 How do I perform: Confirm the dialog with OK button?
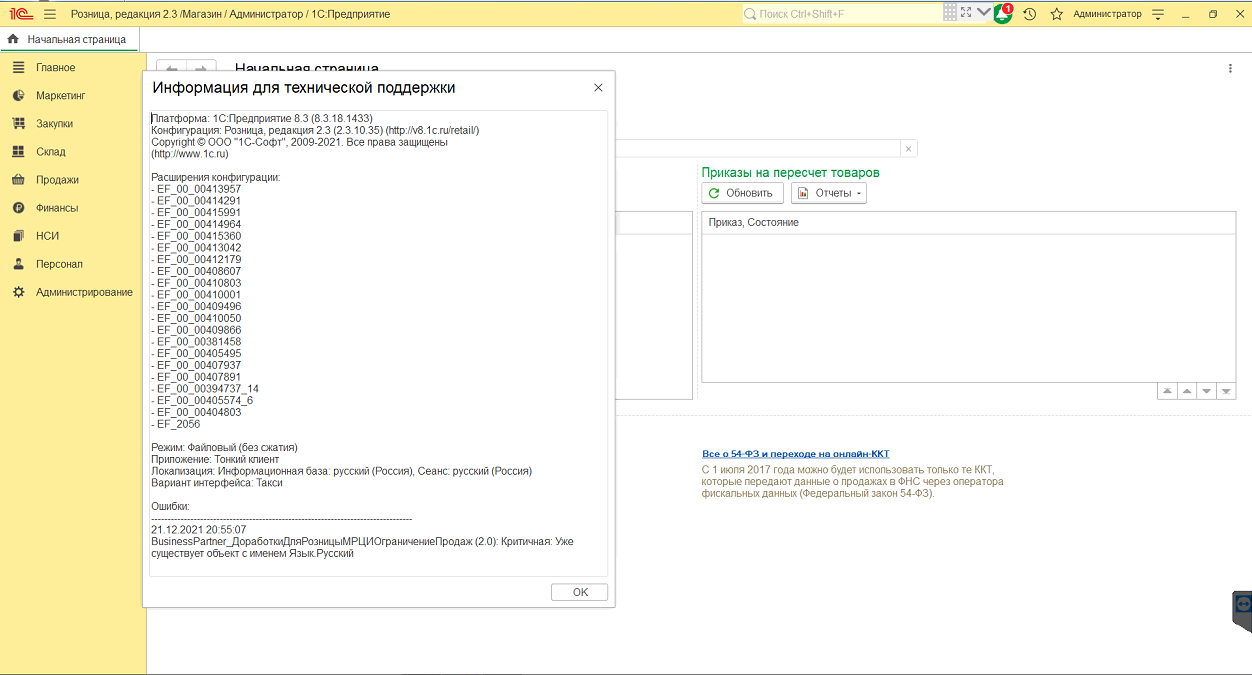pos(580,592)
